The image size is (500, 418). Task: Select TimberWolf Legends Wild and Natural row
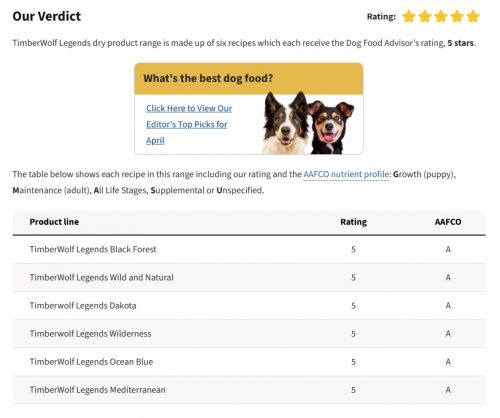tap(249, 278)
